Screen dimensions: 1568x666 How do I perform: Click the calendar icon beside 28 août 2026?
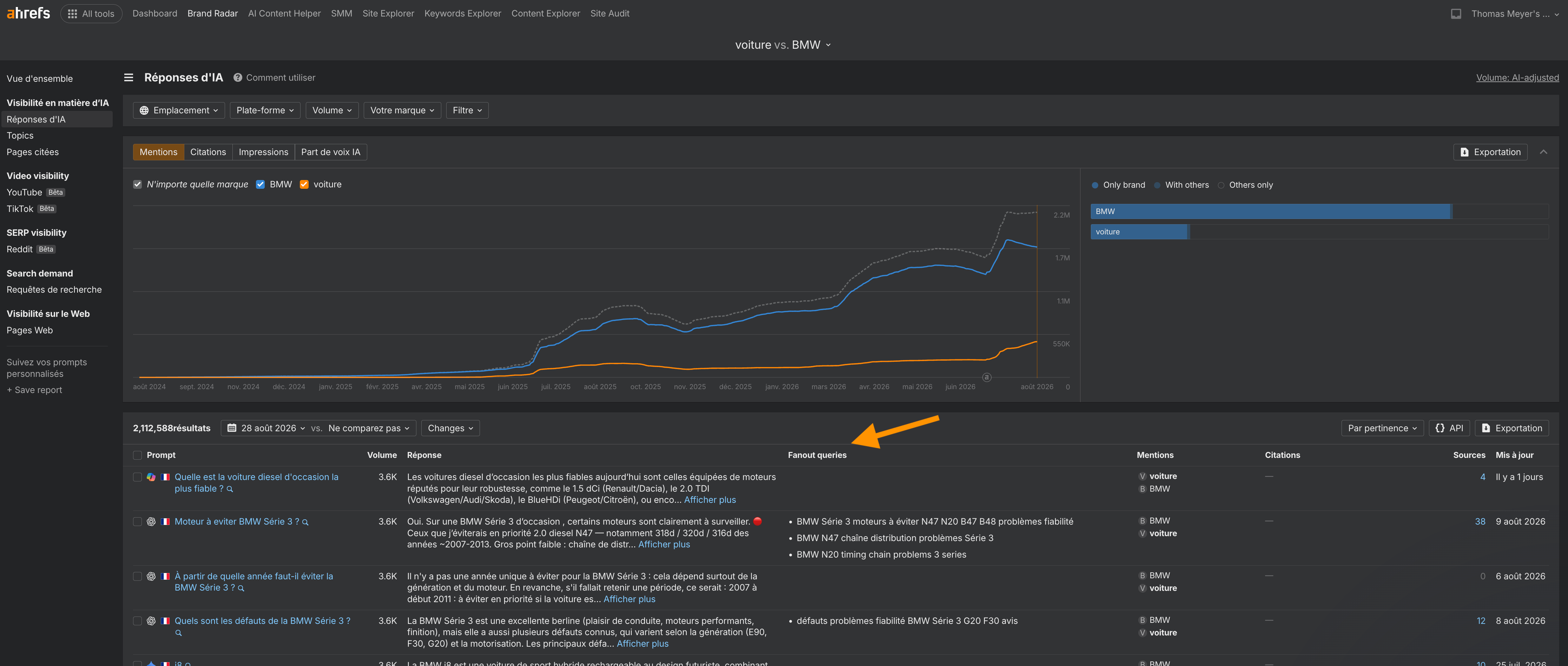(232, 428)
